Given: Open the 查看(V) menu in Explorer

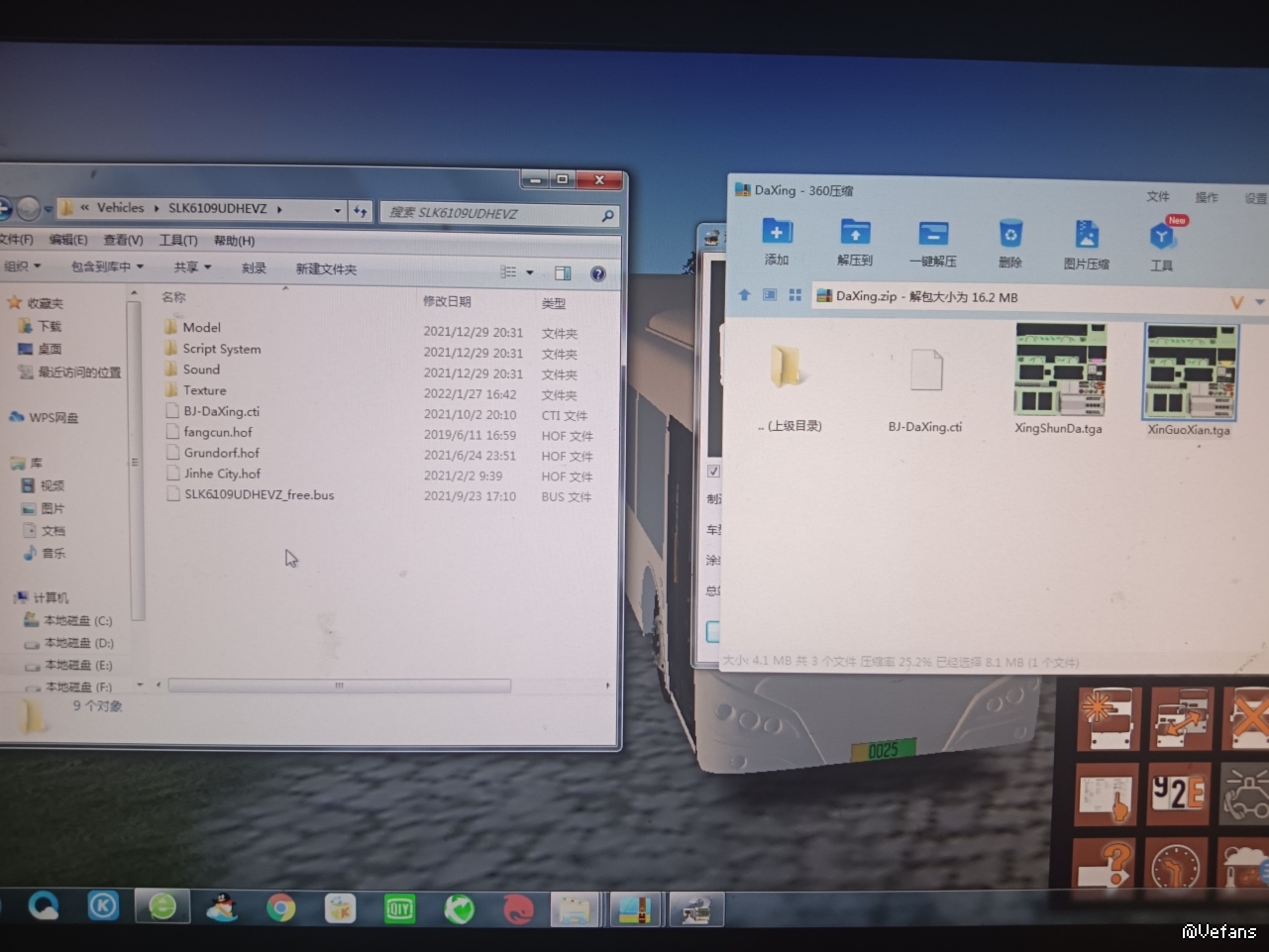Looking at the screenshot, I should [123, 240].
